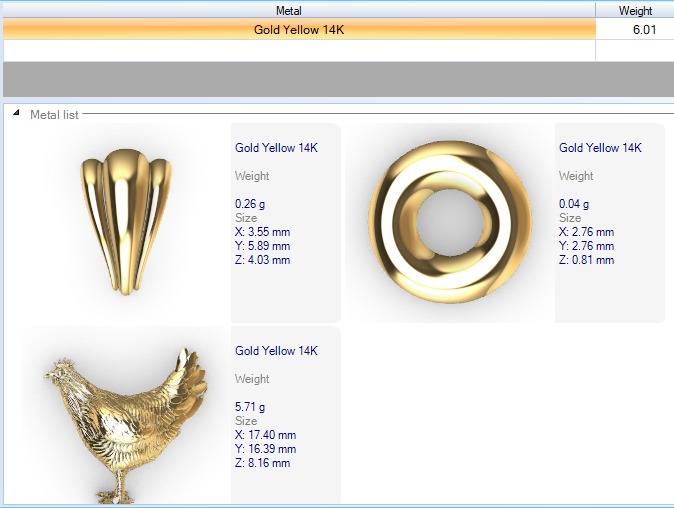Select the fluted bail thumbnail
This screenshot has height=508, width=674.
click(x=126, y=222)
